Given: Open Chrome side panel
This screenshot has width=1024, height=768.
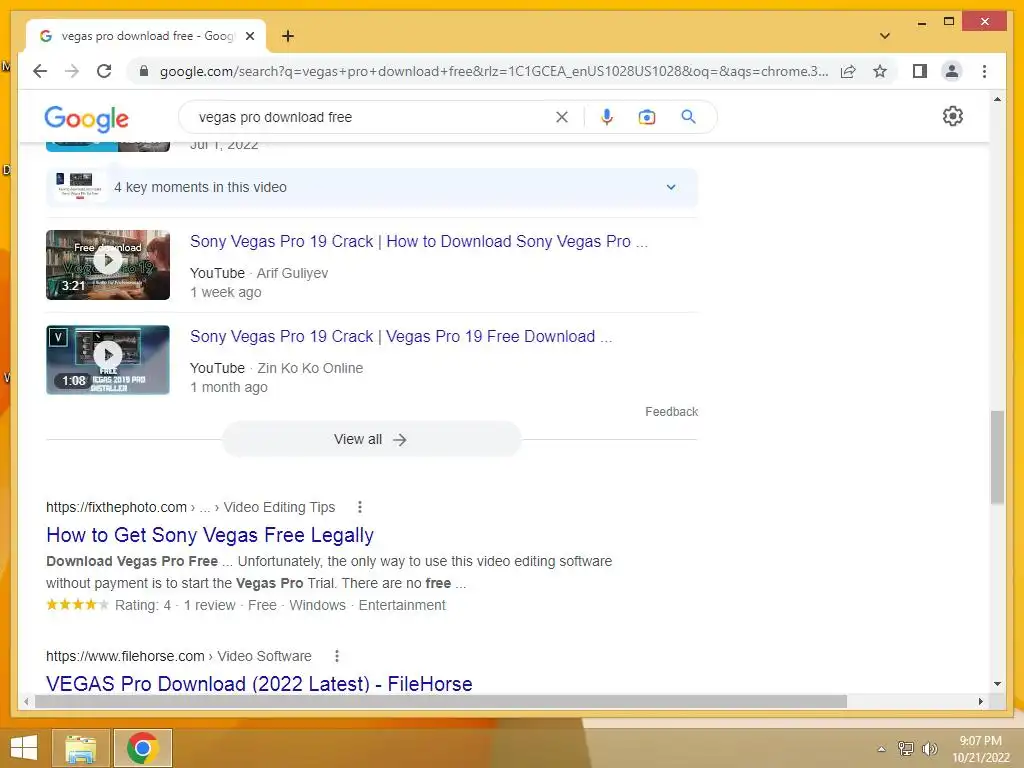Looking at the screenshot, I should click(x=920, y=71).
